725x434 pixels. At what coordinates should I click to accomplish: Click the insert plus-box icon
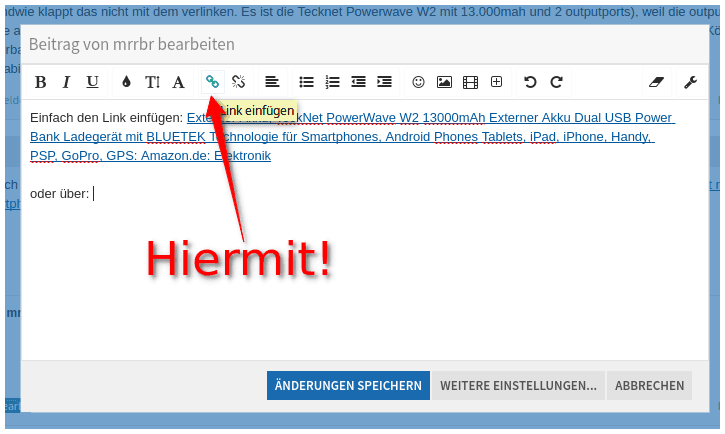point(497,82)
